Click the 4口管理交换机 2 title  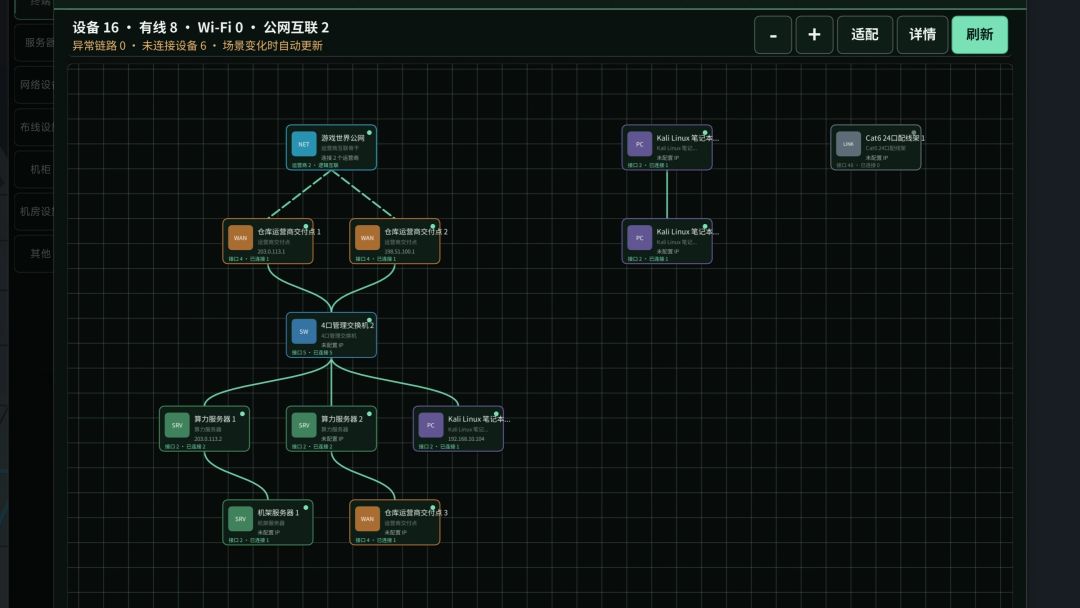pyautogui.click(x=347, y=326)
